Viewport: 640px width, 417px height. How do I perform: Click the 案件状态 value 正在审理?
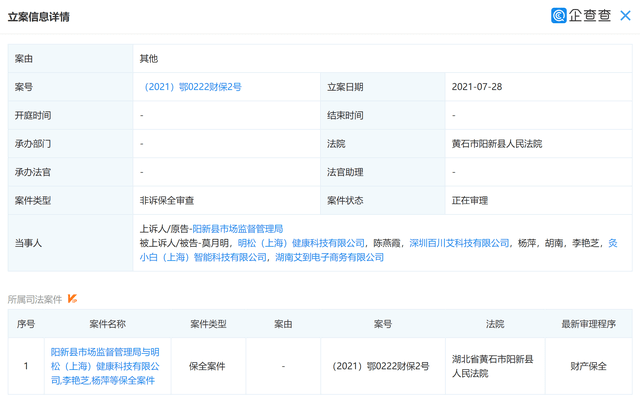(x=470, y=200)
